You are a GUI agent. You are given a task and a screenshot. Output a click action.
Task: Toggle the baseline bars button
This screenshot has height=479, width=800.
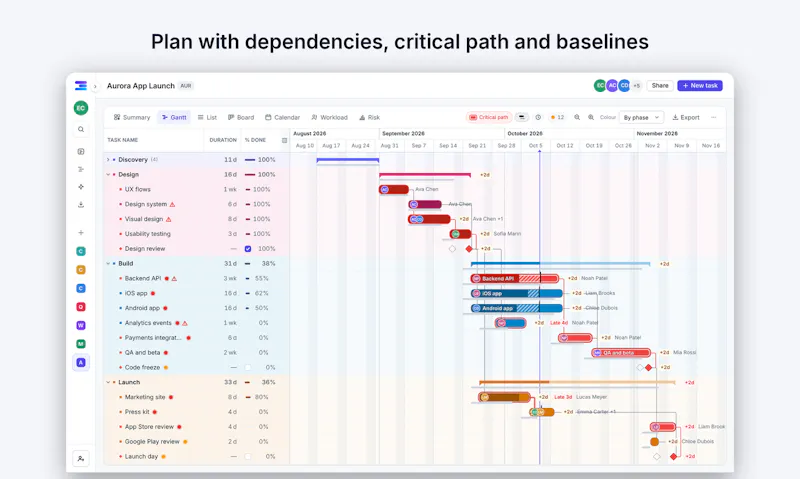521,117
